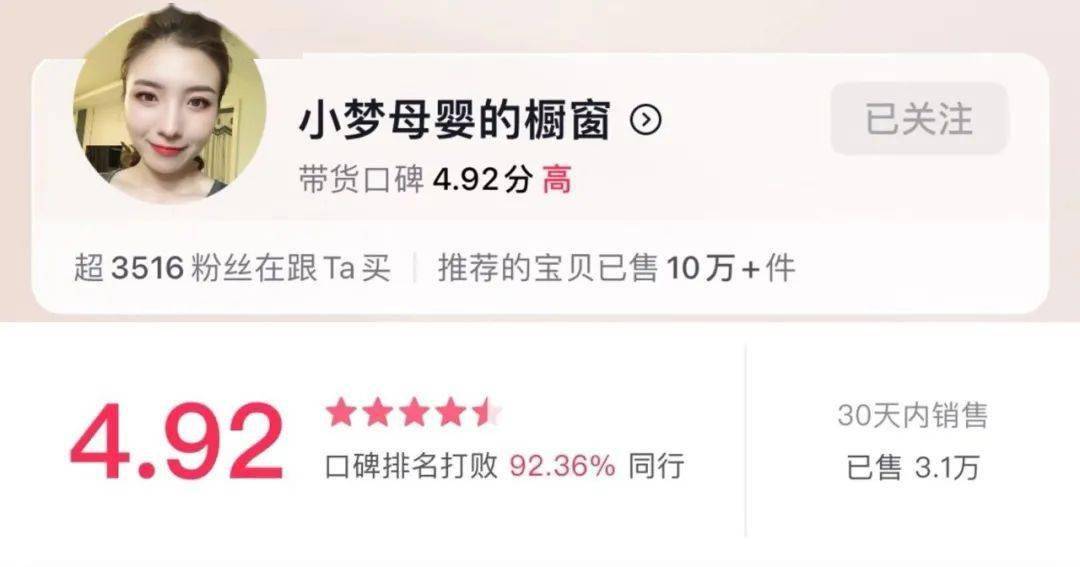Click the arrow icon beside 小梦母婴的橱窗
The height and width of the screenshot is (567, 1080).
646,121
